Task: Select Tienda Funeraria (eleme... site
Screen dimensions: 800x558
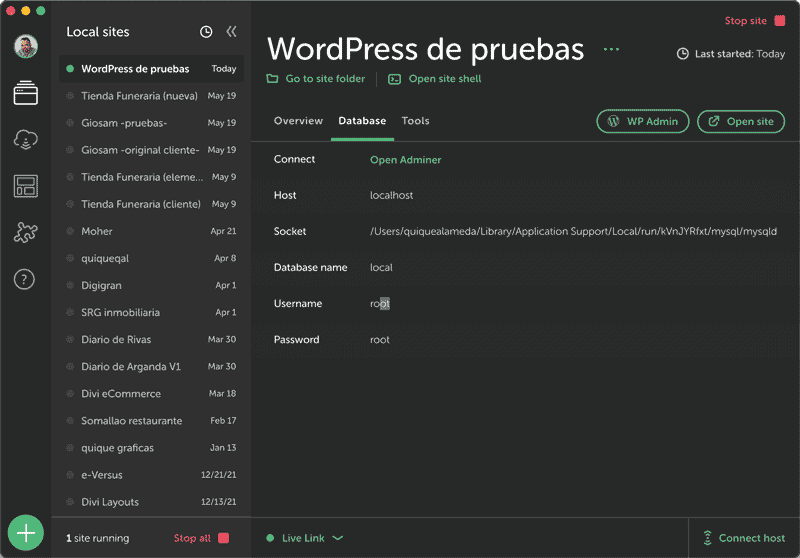Action: pyautogui.click(x=152, y=177)
